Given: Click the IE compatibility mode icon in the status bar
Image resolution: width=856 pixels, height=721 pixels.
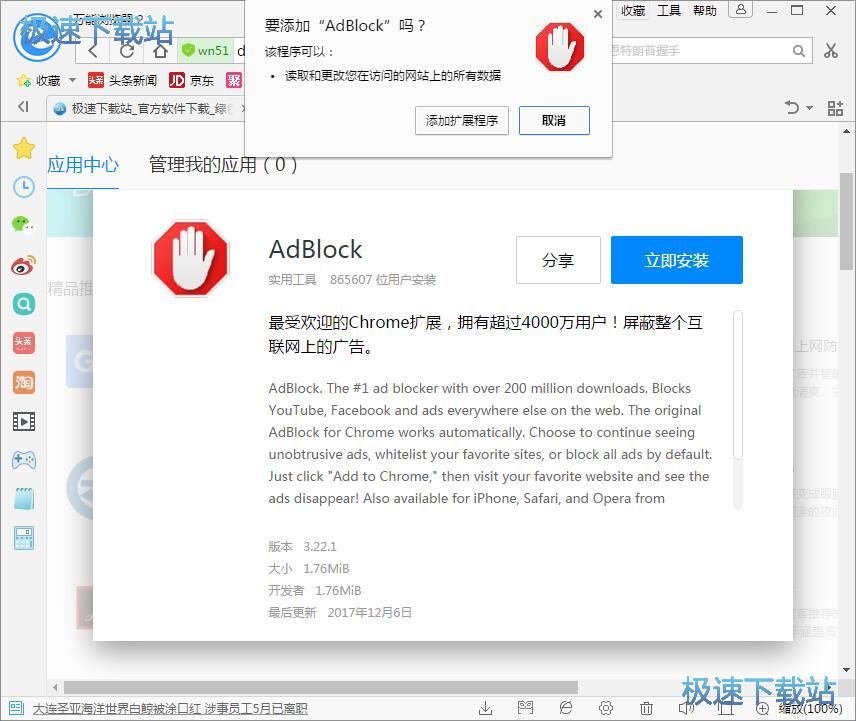Looking at the screenshot, I should 566,708.
